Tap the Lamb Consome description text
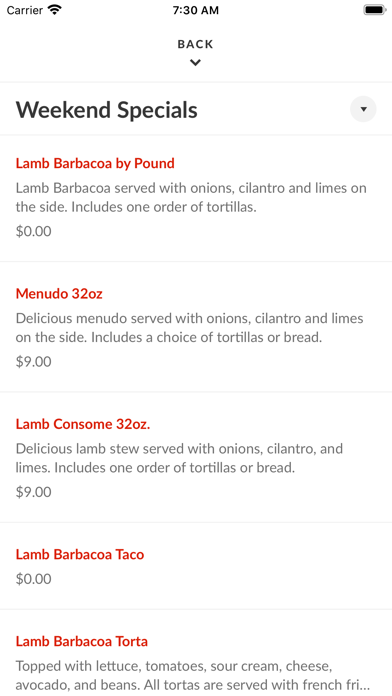Image resolution: width=392 pixels, height=696 pixels. [179, 458]
